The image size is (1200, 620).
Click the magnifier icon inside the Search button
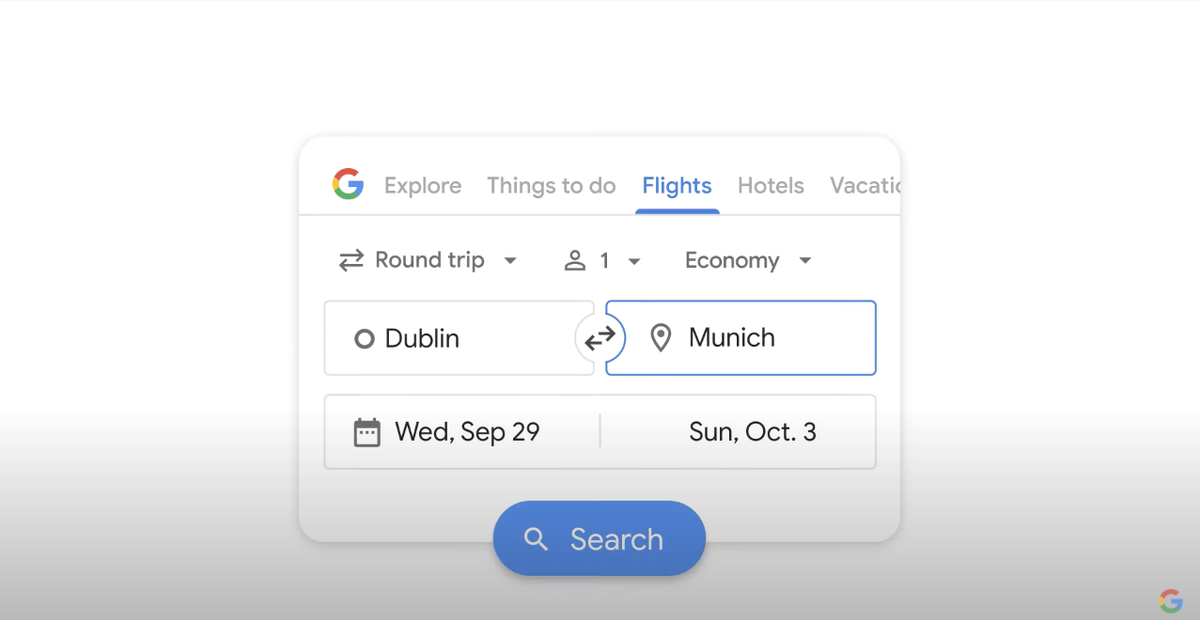pos(536,538)
